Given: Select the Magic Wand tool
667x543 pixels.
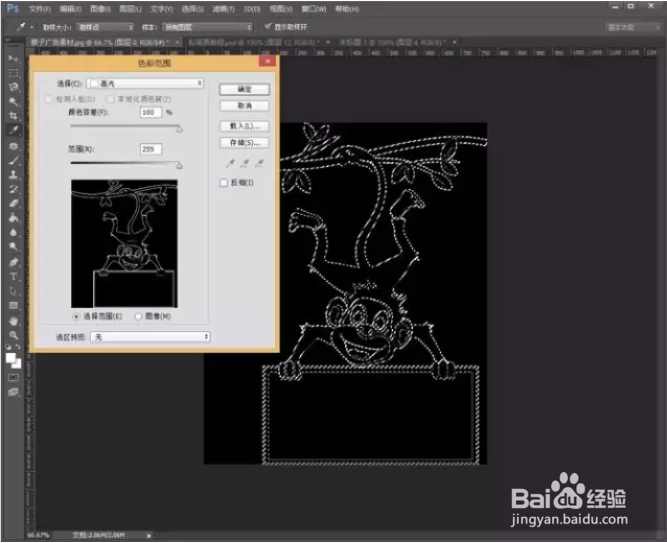Looking at the screenshot, I should coord(13,102).
